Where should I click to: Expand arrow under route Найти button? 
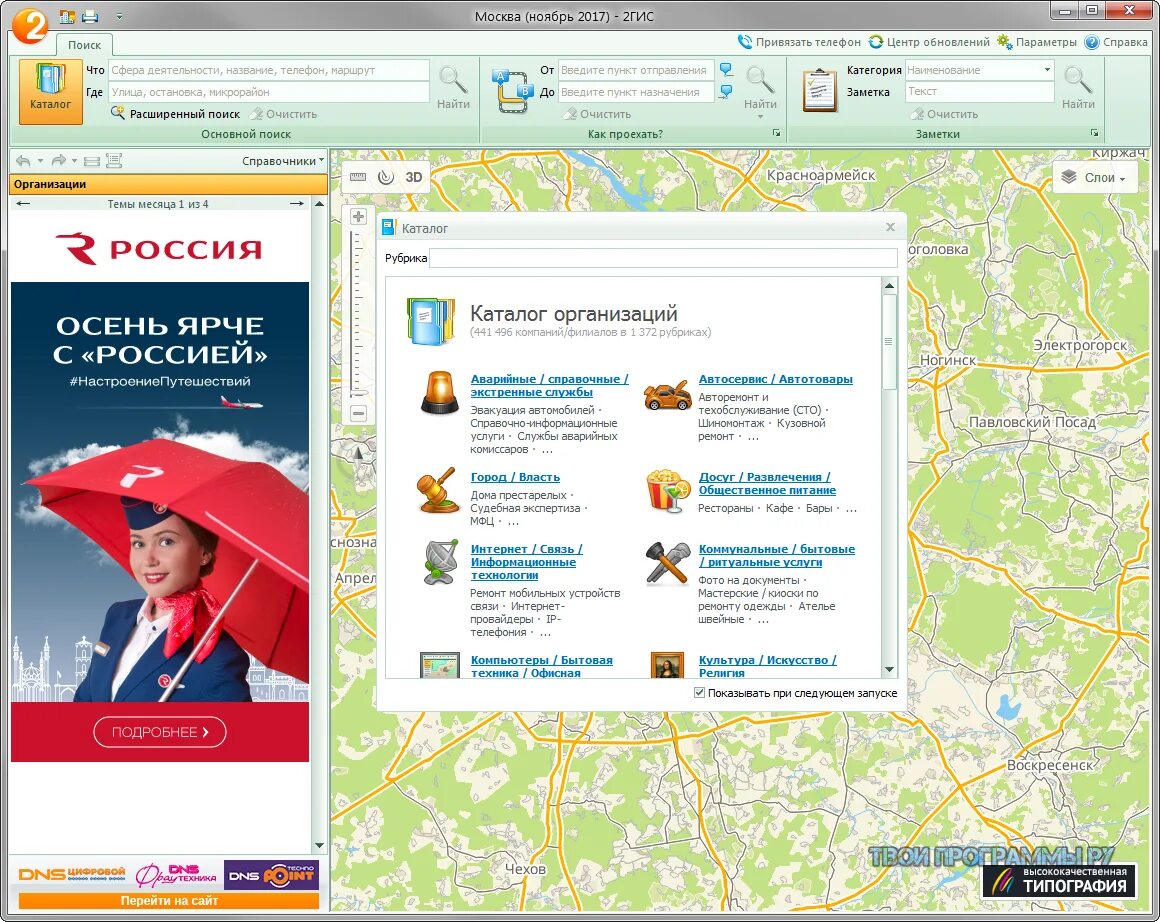tap(761, 116)
